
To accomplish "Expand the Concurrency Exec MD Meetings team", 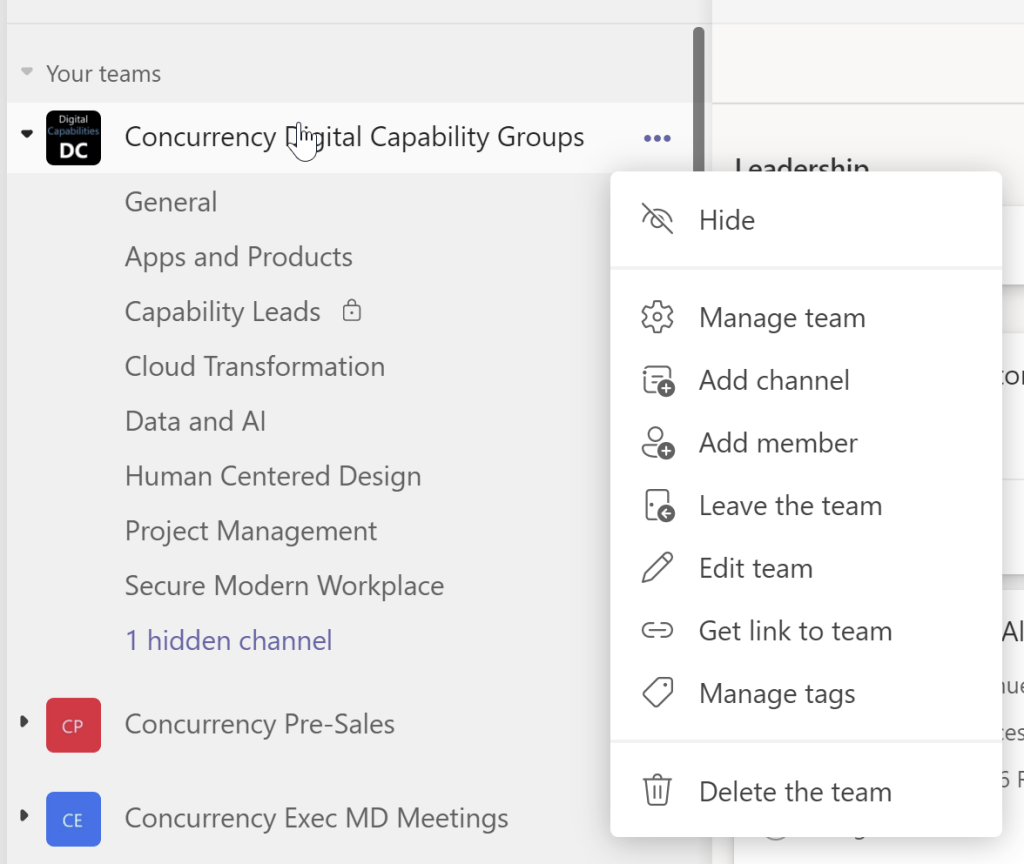I will pos(24,818).
